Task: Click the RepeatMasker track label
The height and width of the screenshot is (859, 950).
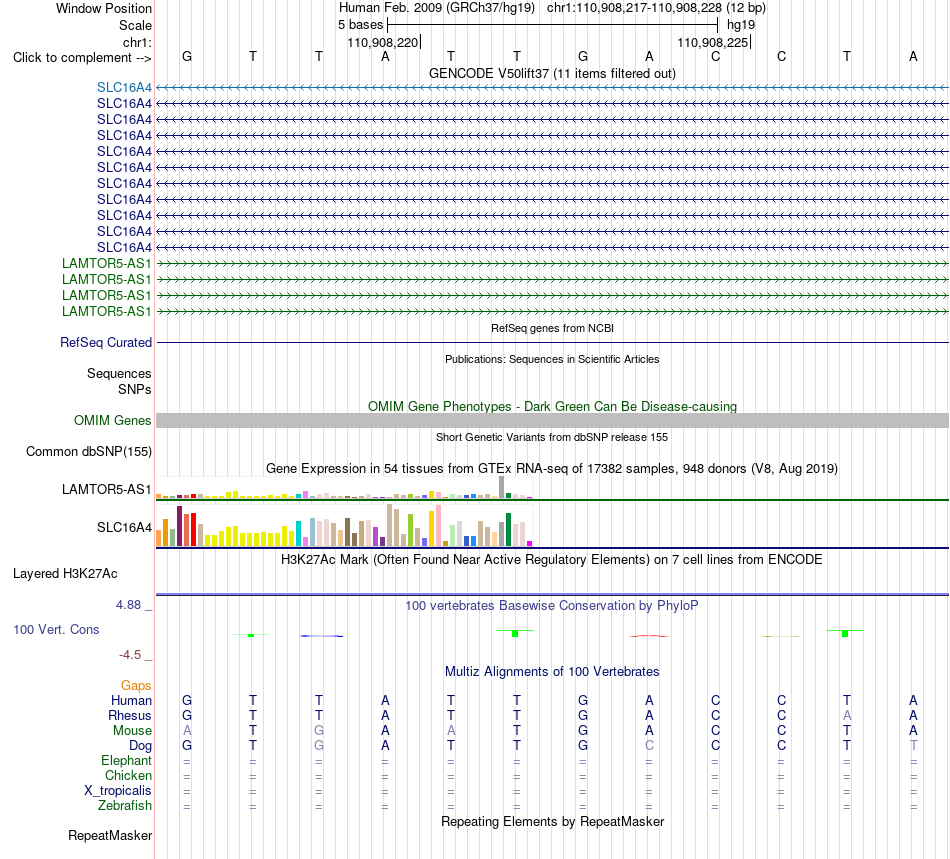Action: (x=110, y=835)
